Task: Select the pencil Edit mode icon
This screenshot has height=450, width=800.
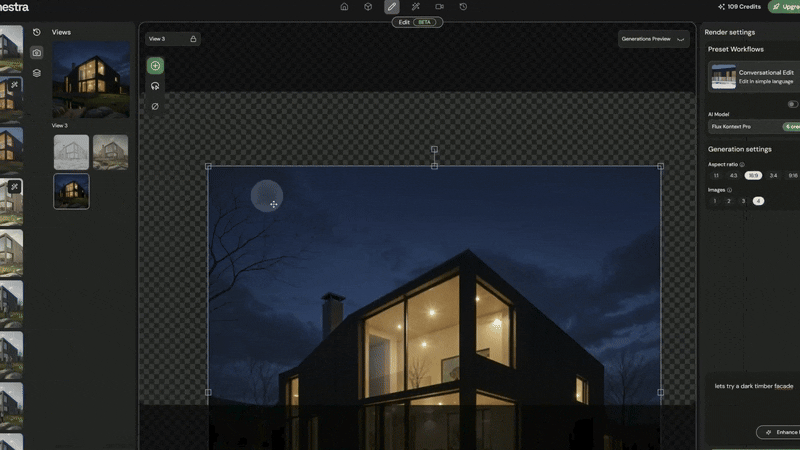Action: (392, 7)
